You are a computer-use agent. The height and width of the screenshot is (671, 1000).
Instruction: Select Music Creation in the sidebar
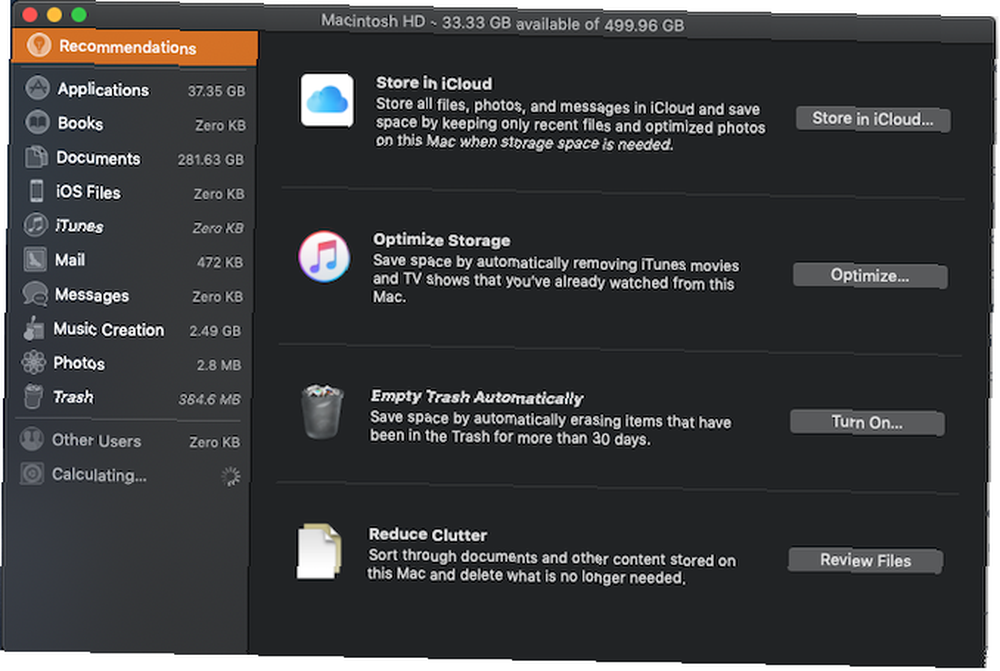click(129, 329)
